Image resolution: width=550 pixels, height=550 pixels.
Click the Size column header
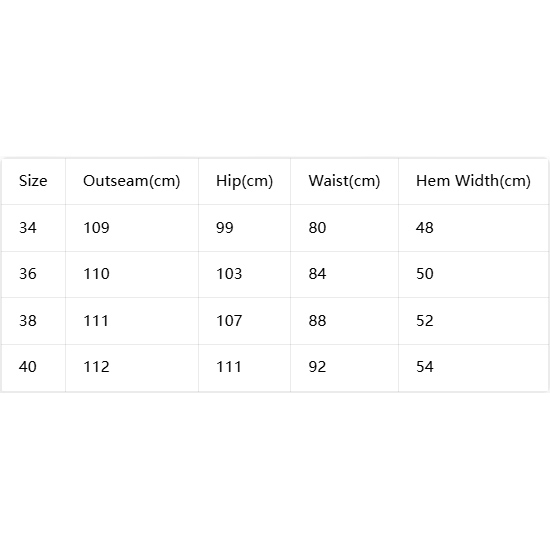[33, 181]
